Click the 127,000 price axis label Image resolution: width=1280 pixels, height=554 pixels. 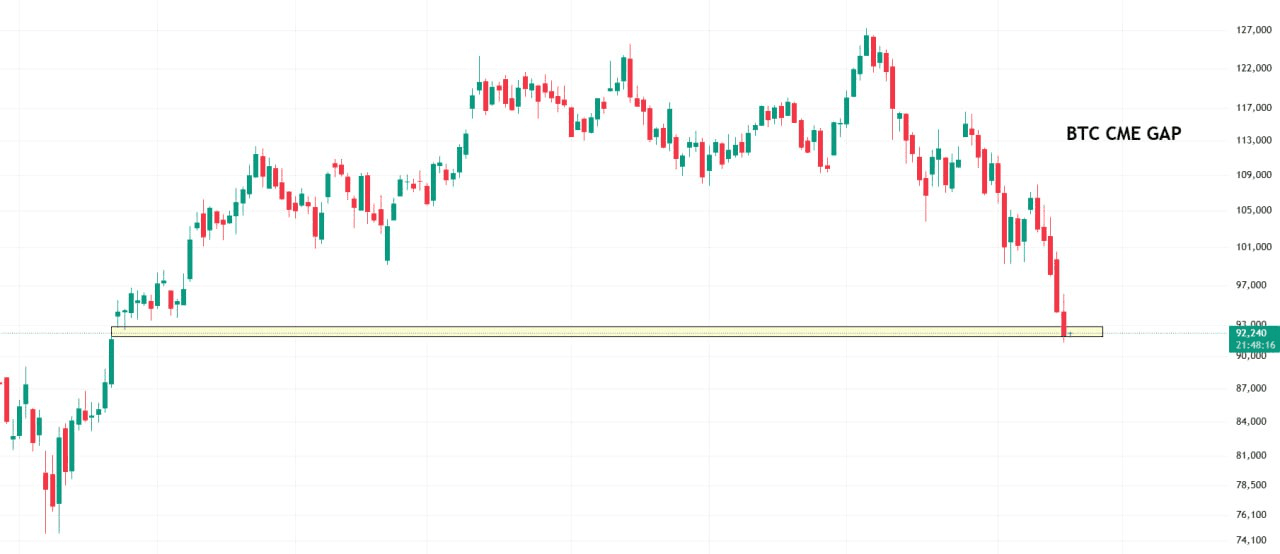[x=1253, y=30]
